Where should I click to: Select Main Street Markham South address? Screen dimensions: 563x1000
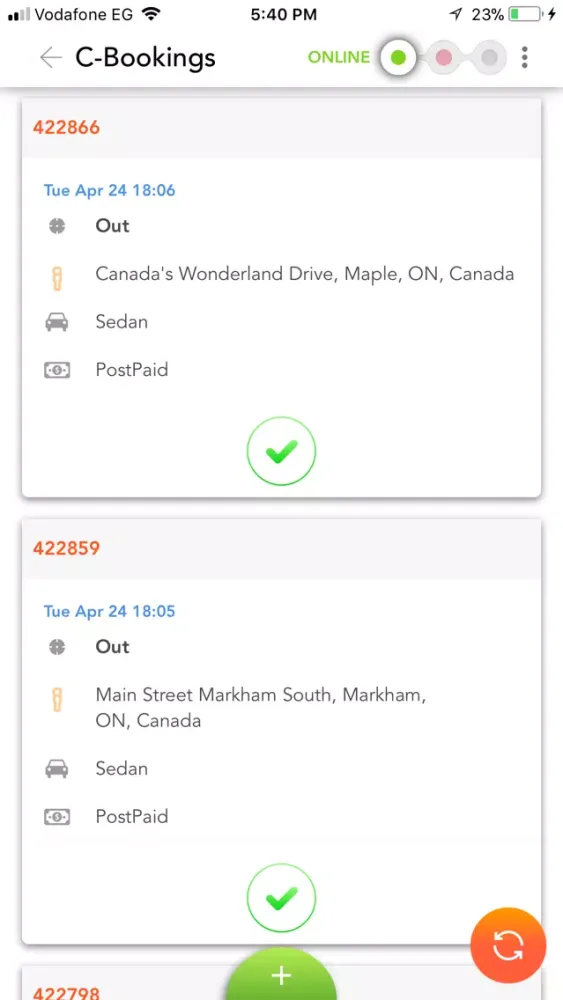(261, 707)
